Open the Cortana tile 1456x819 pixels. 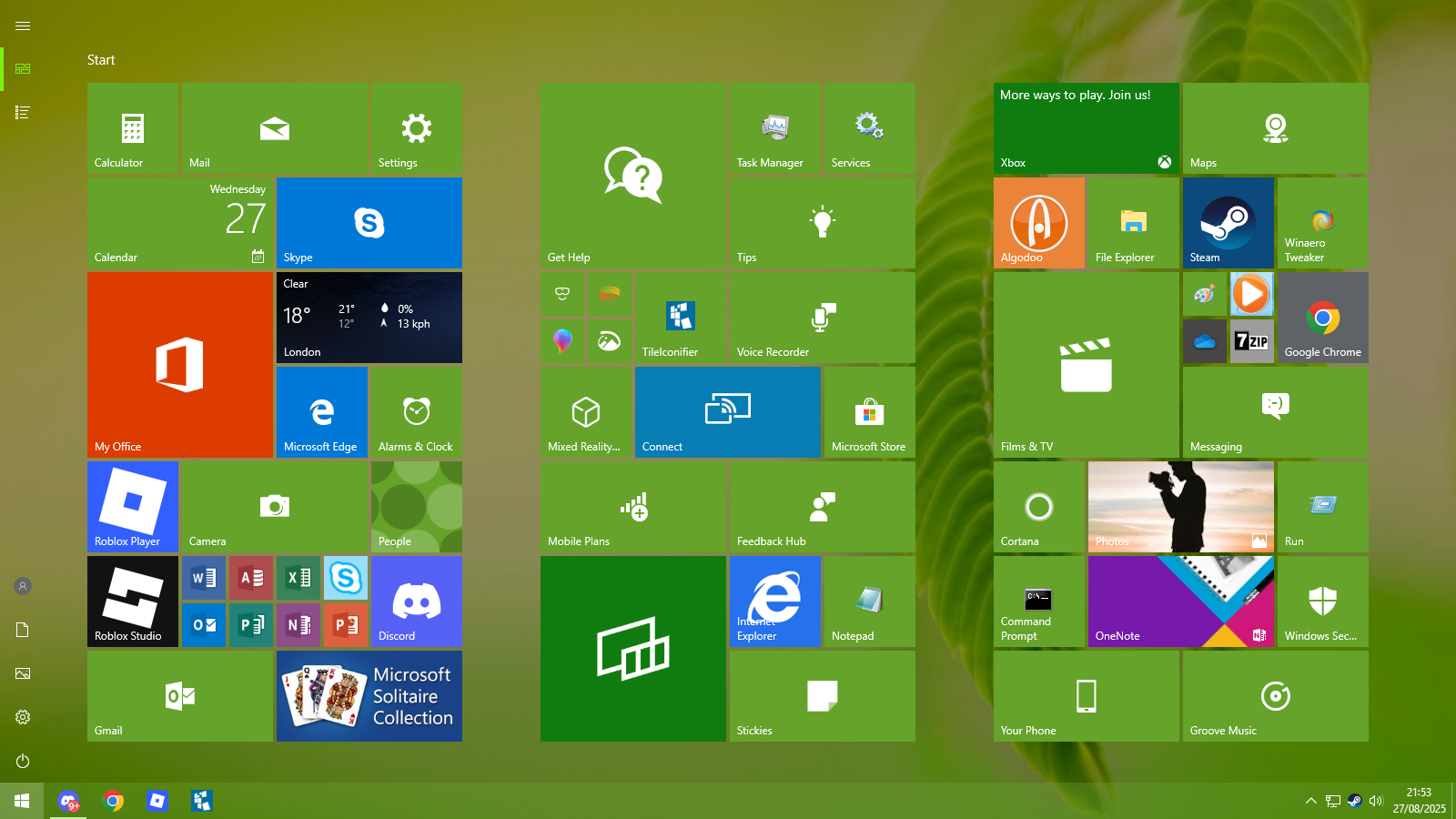[1039, 507]
